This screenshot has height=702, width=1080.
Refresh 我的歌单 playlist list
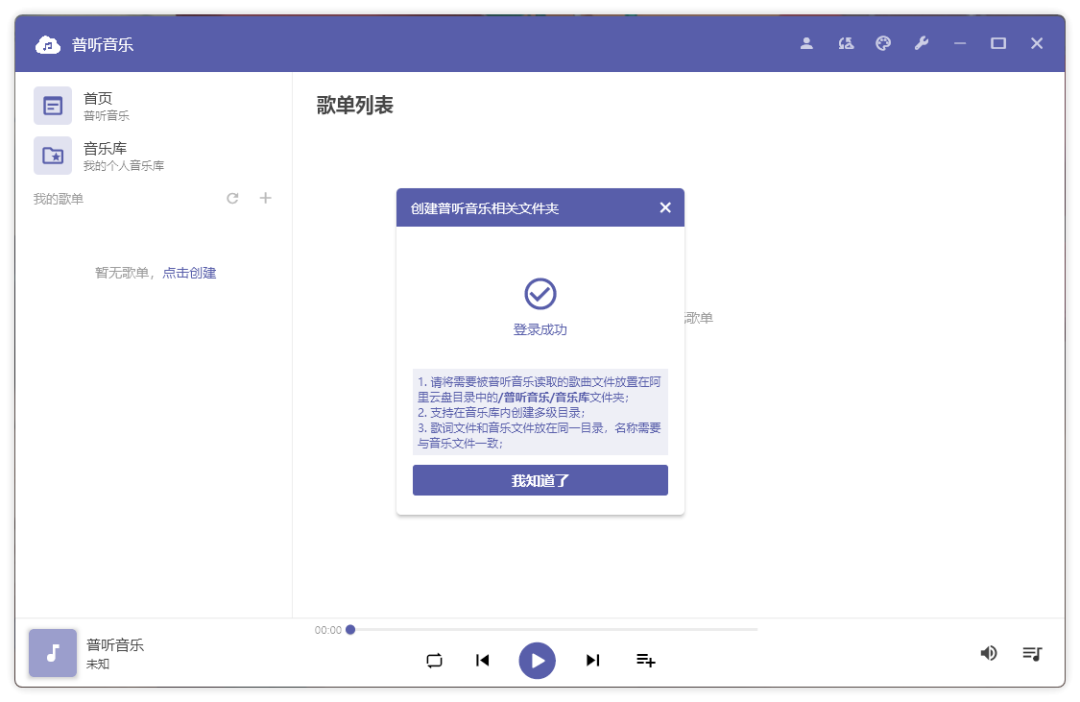(232, 198)
